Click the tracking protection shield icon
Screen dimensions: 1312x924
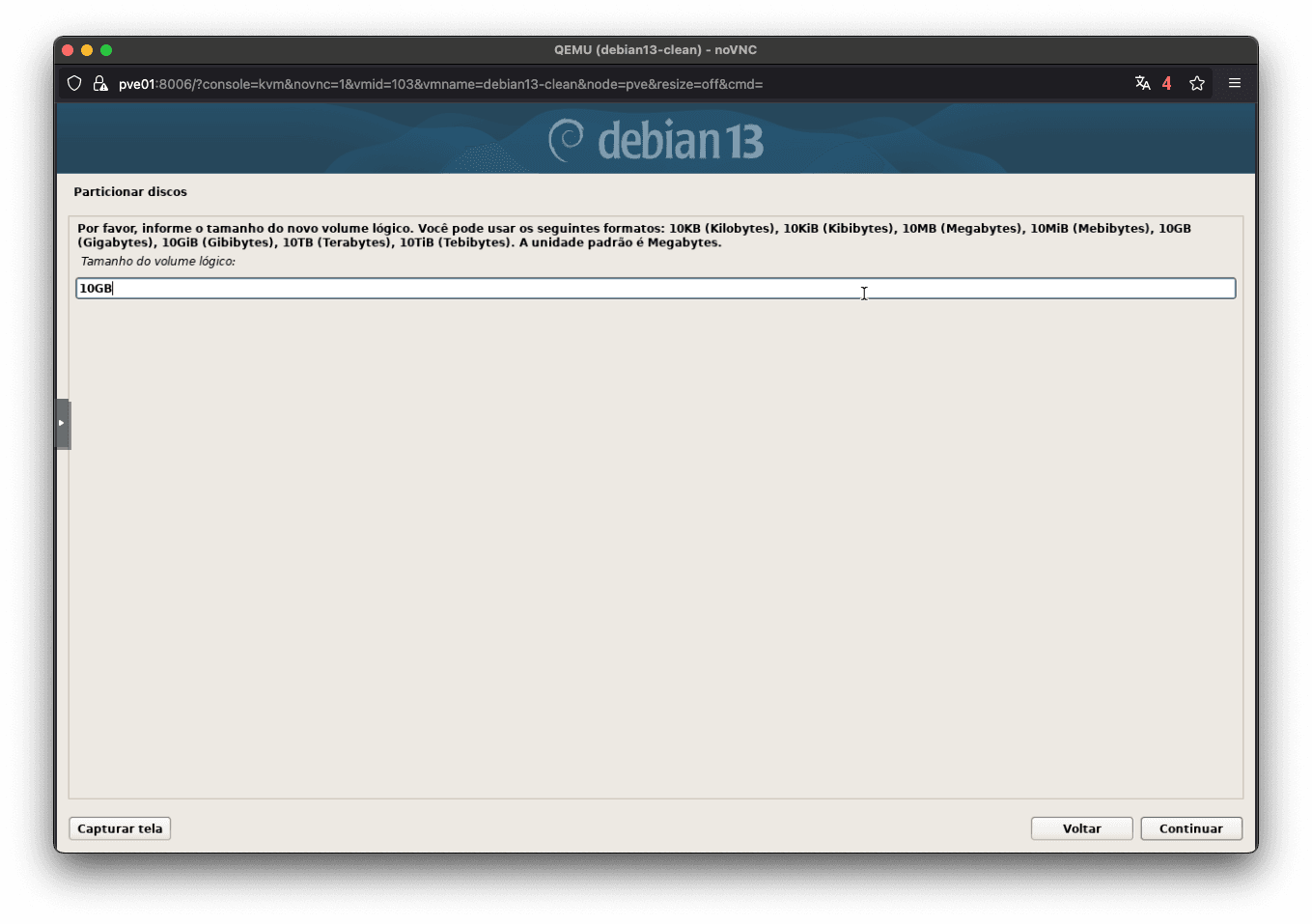coord(74,84)
